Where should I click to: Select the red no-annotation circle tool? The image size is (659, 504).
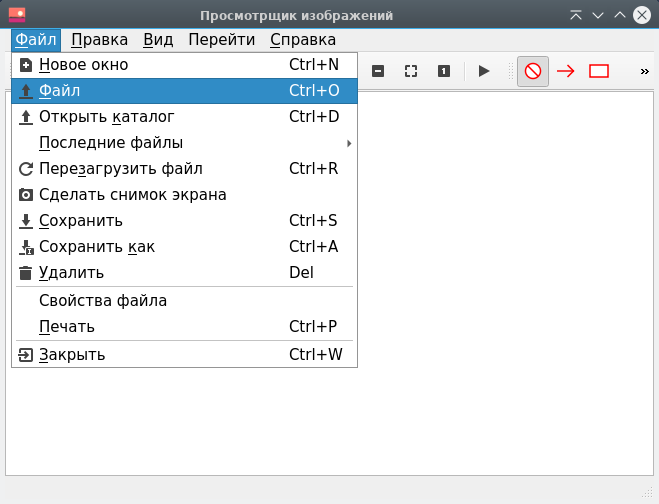click(x=533, y=71)
